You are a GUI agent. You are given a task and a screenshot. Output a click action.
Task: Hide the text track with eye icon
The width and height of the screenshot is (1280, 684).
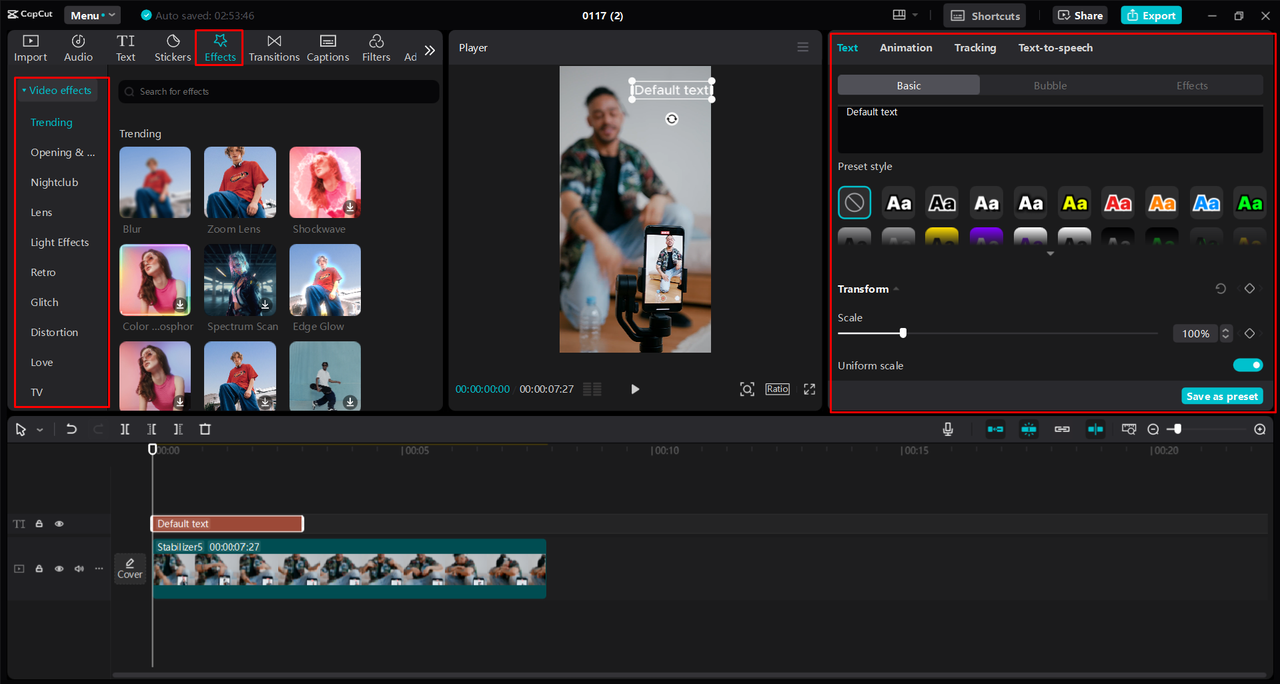click(59, 523)
